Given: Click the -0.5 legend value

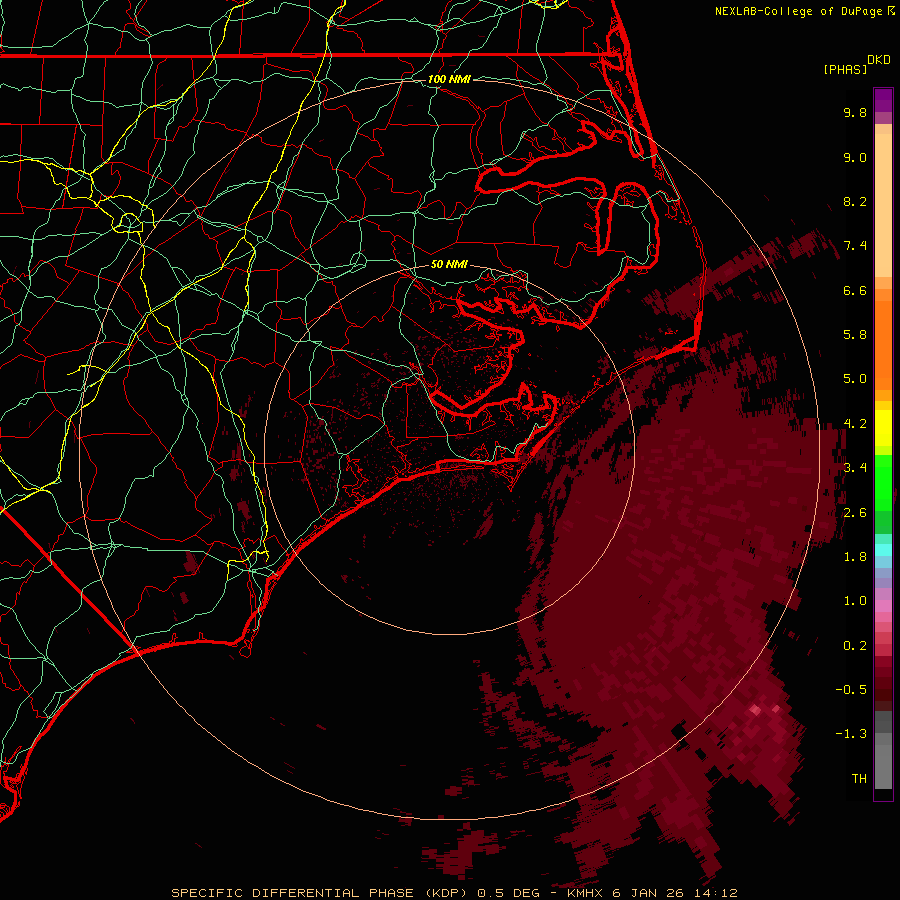Looking at the screenshot, I should pos(851,689).
